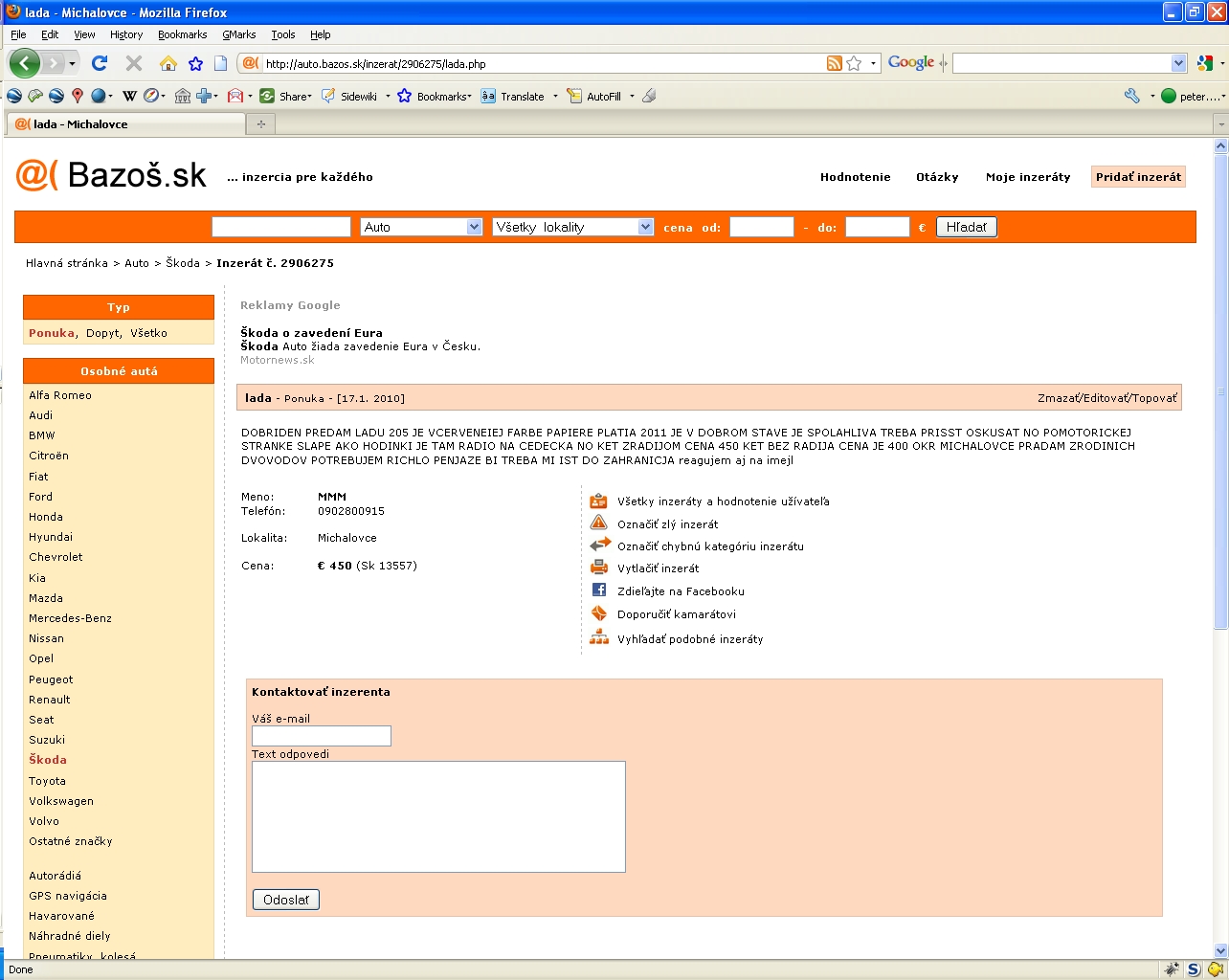1229x980 pixels.
Task: Click the warning triangle icon for bad ad
Action: coord(599,523)
